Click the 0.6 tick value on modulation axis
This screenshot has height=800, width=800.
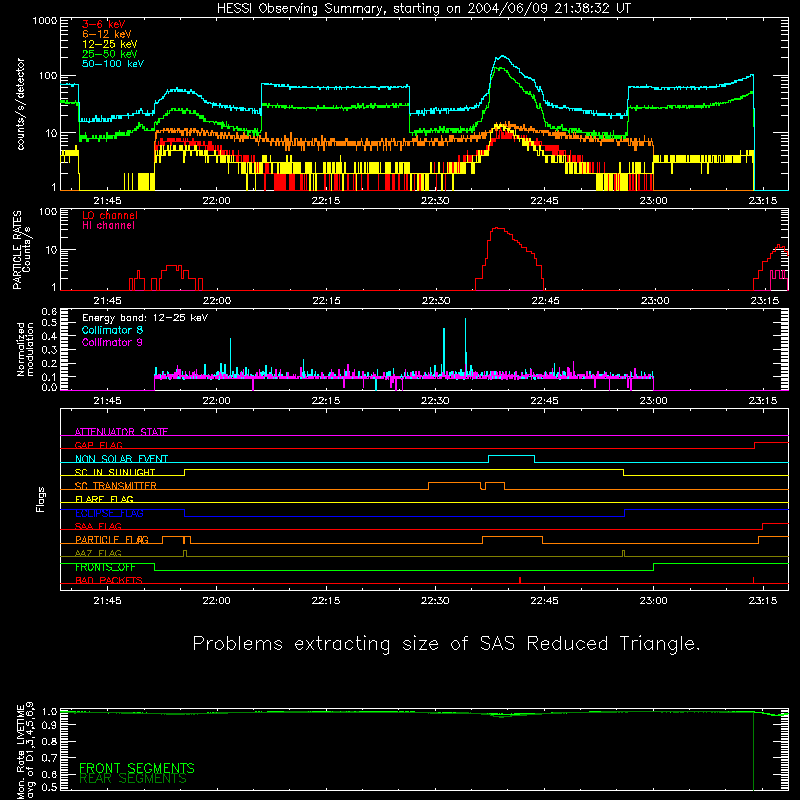click(49, 311)
